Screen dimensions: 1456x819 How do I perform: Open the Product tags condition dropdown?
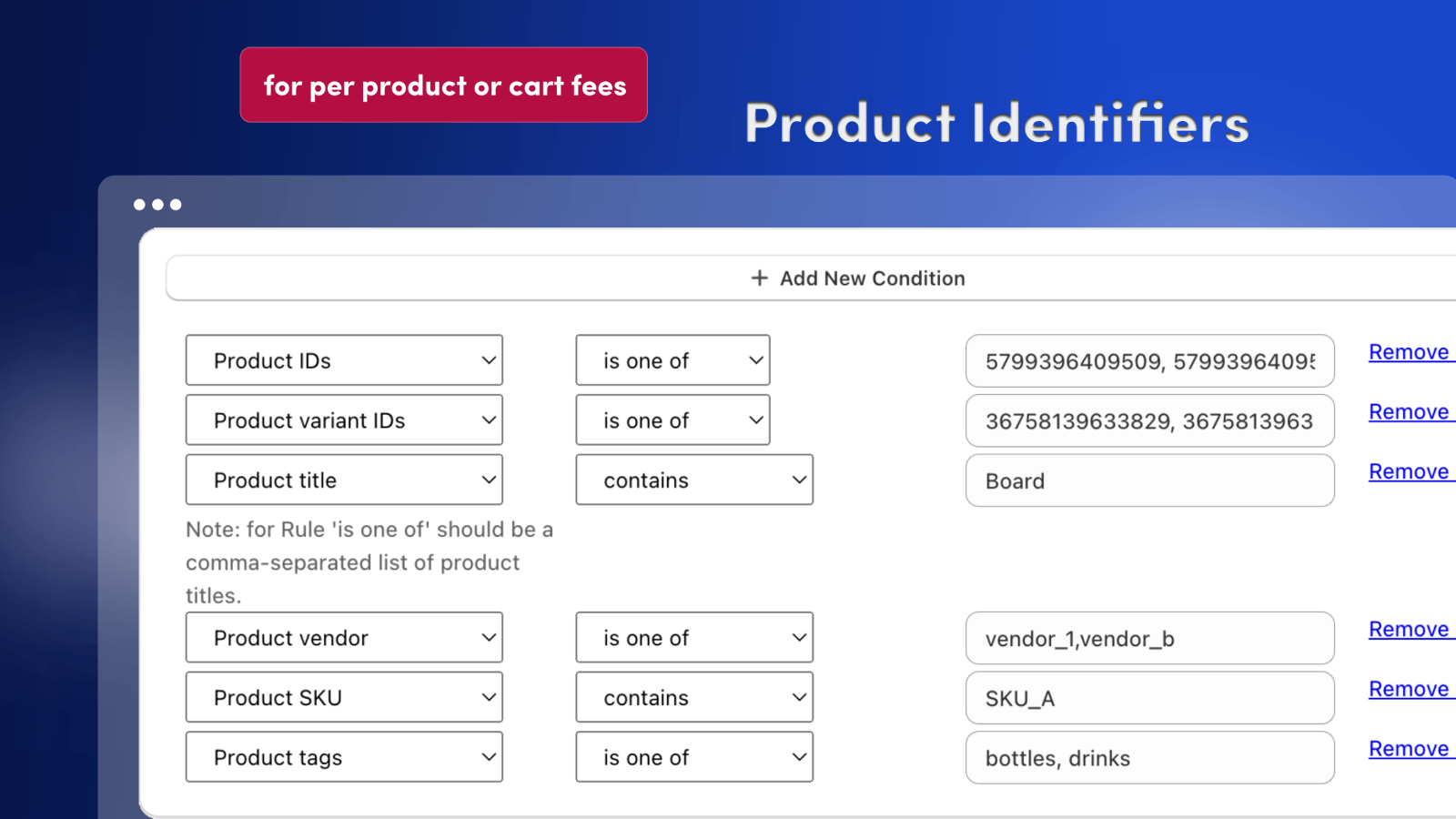tap(344, 756)
